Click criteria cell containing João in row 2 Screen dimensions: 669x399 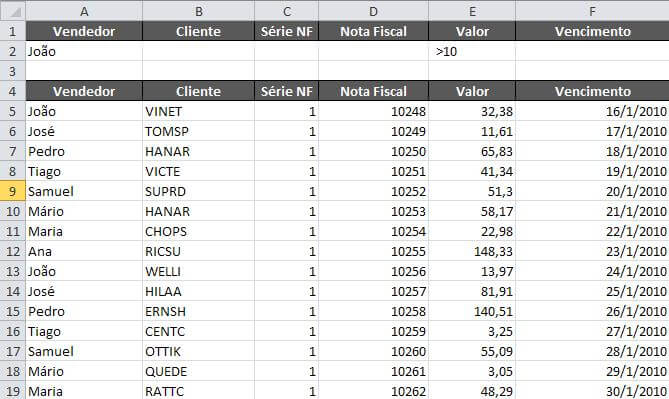(84, 51)
